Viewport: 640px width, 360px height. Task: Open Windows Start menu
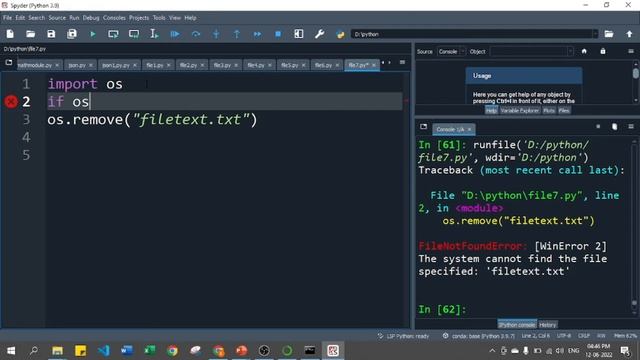[x=11, y=351]
